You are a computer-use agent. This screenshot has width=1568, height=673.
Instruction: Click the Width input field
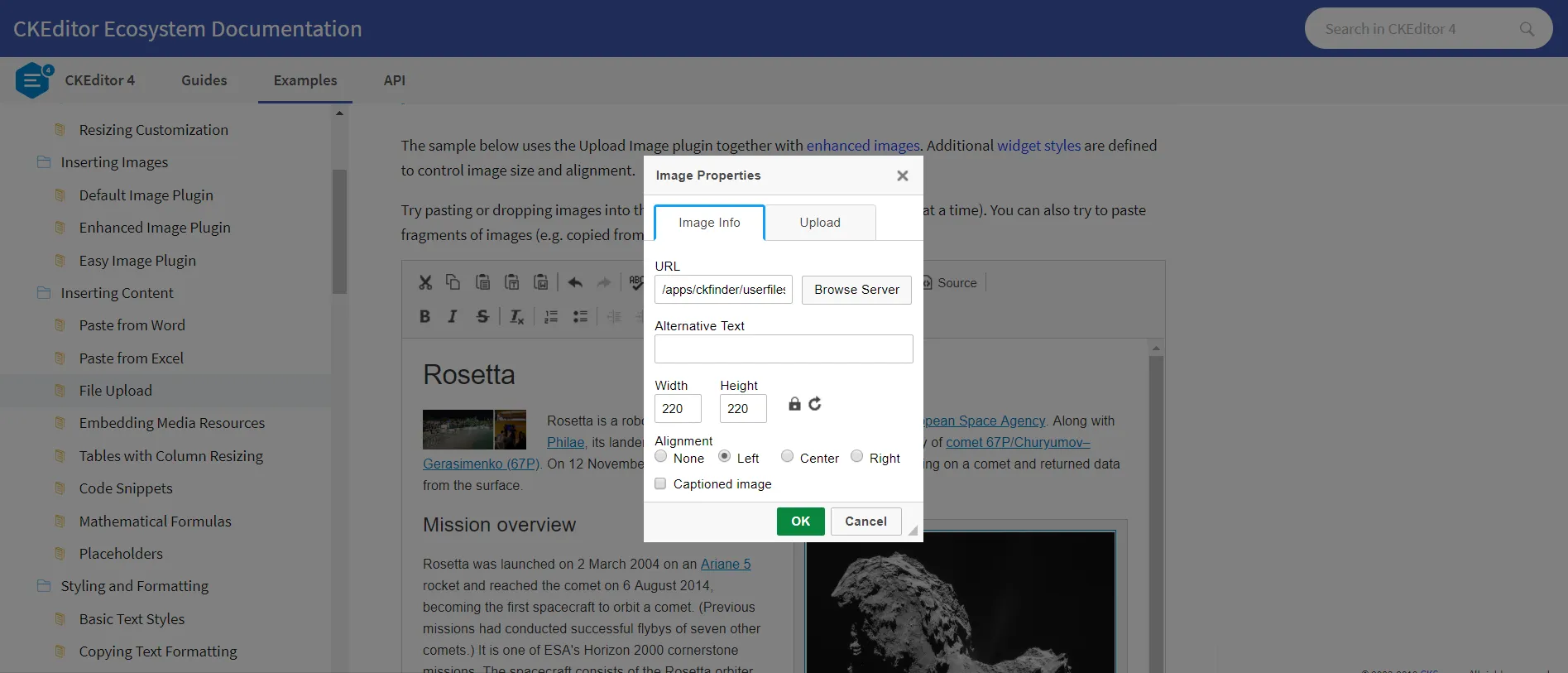pos(678,409)
